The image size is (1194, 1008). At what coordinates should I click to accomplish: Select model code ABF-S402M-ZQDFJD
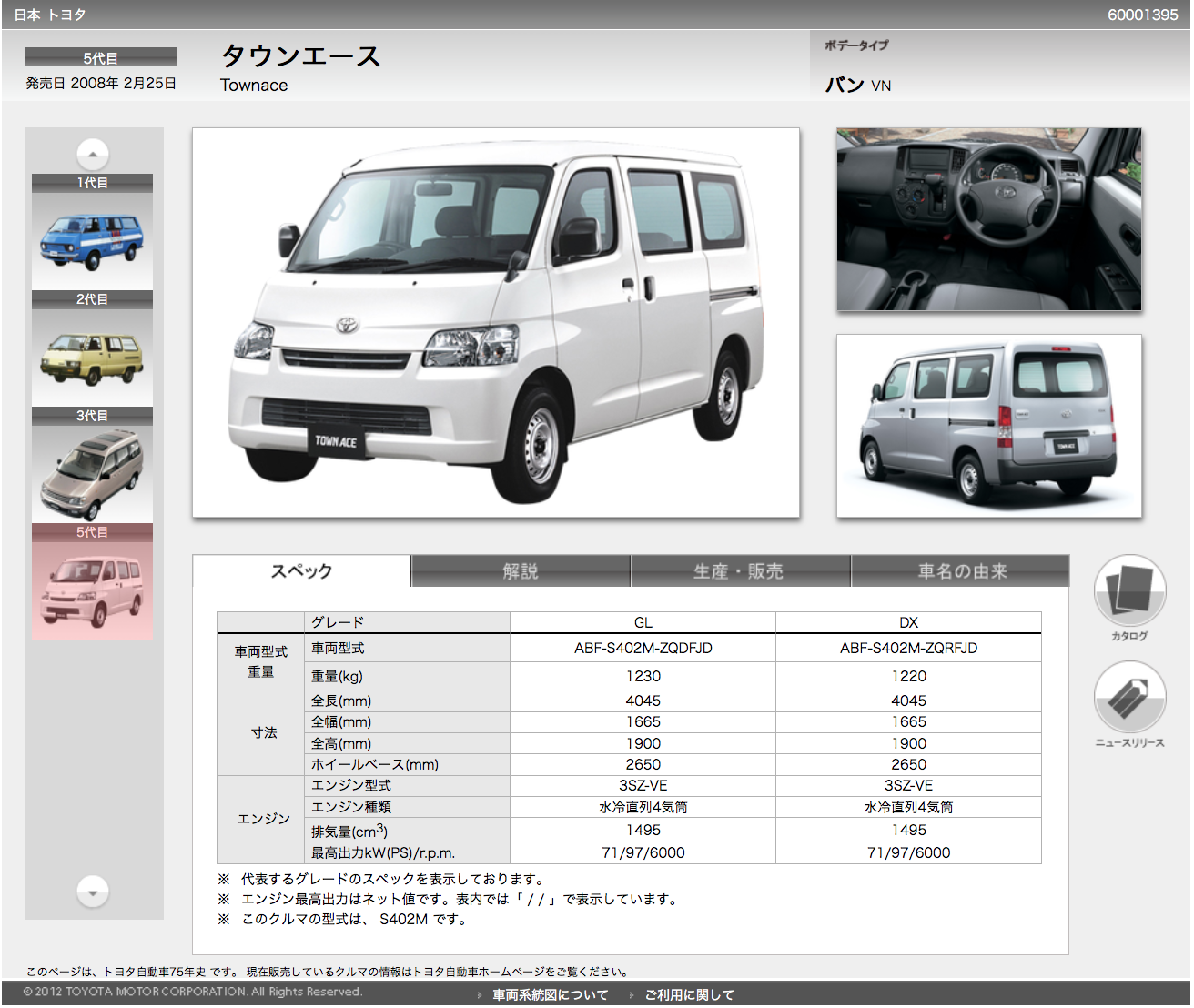tap(643, 648)
